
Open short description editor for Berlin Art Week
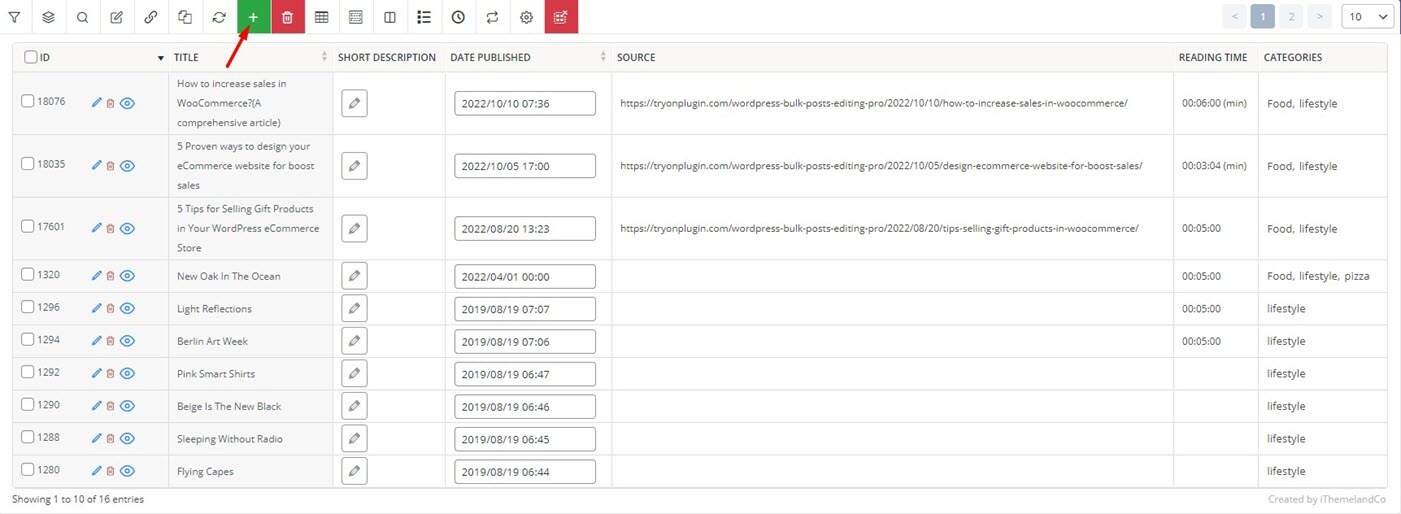point(353,341)
